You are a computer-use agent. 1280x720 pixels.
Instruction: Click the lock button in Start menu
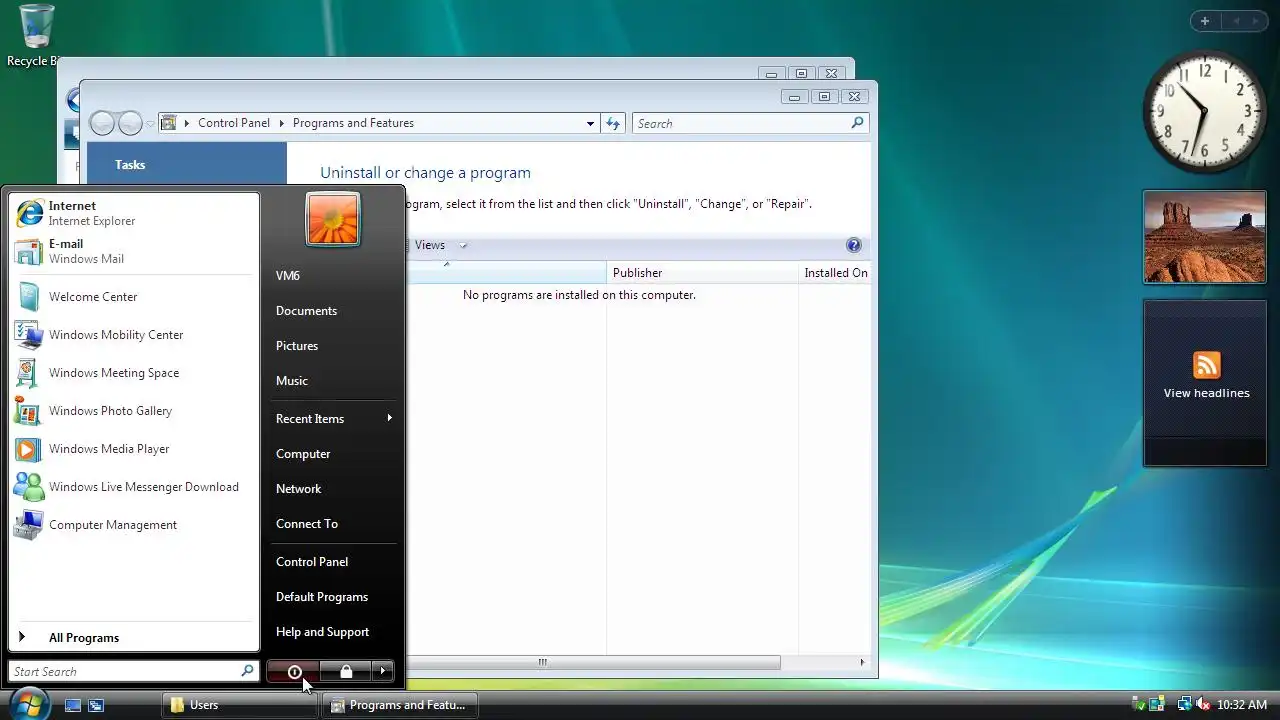346,672
